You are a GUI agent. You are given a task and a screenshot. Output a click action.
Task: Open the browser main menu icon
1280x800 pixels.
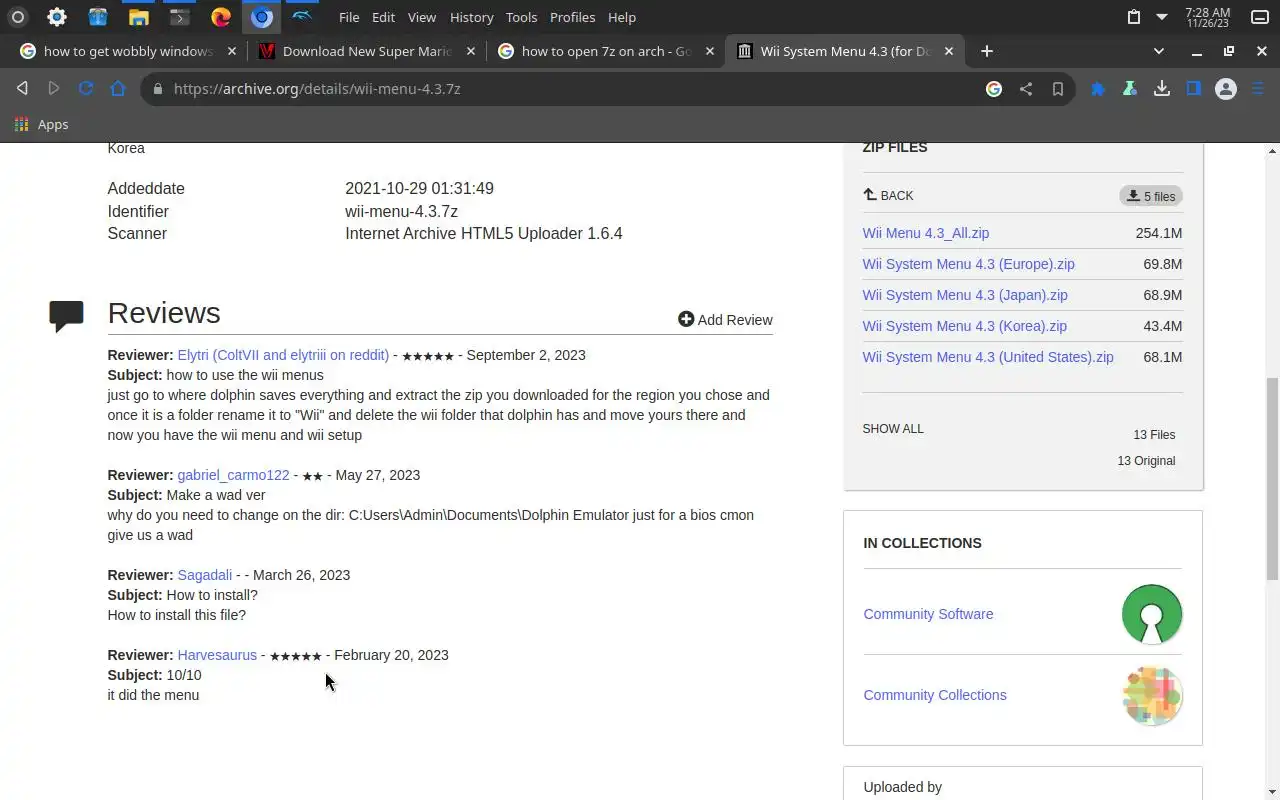click(1259, 89)
